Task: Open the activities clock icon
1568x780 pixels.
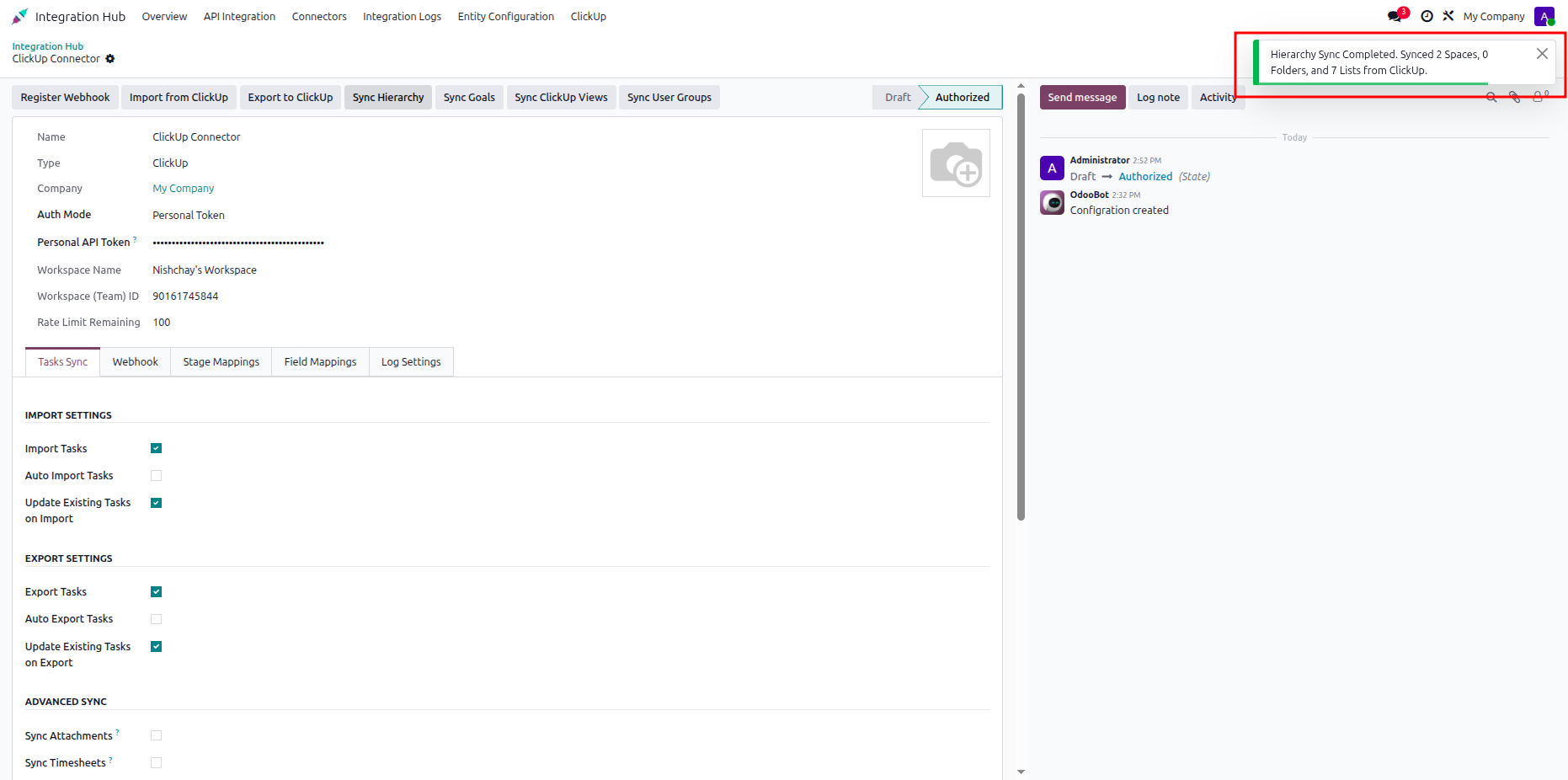Action: (1427, 16)
